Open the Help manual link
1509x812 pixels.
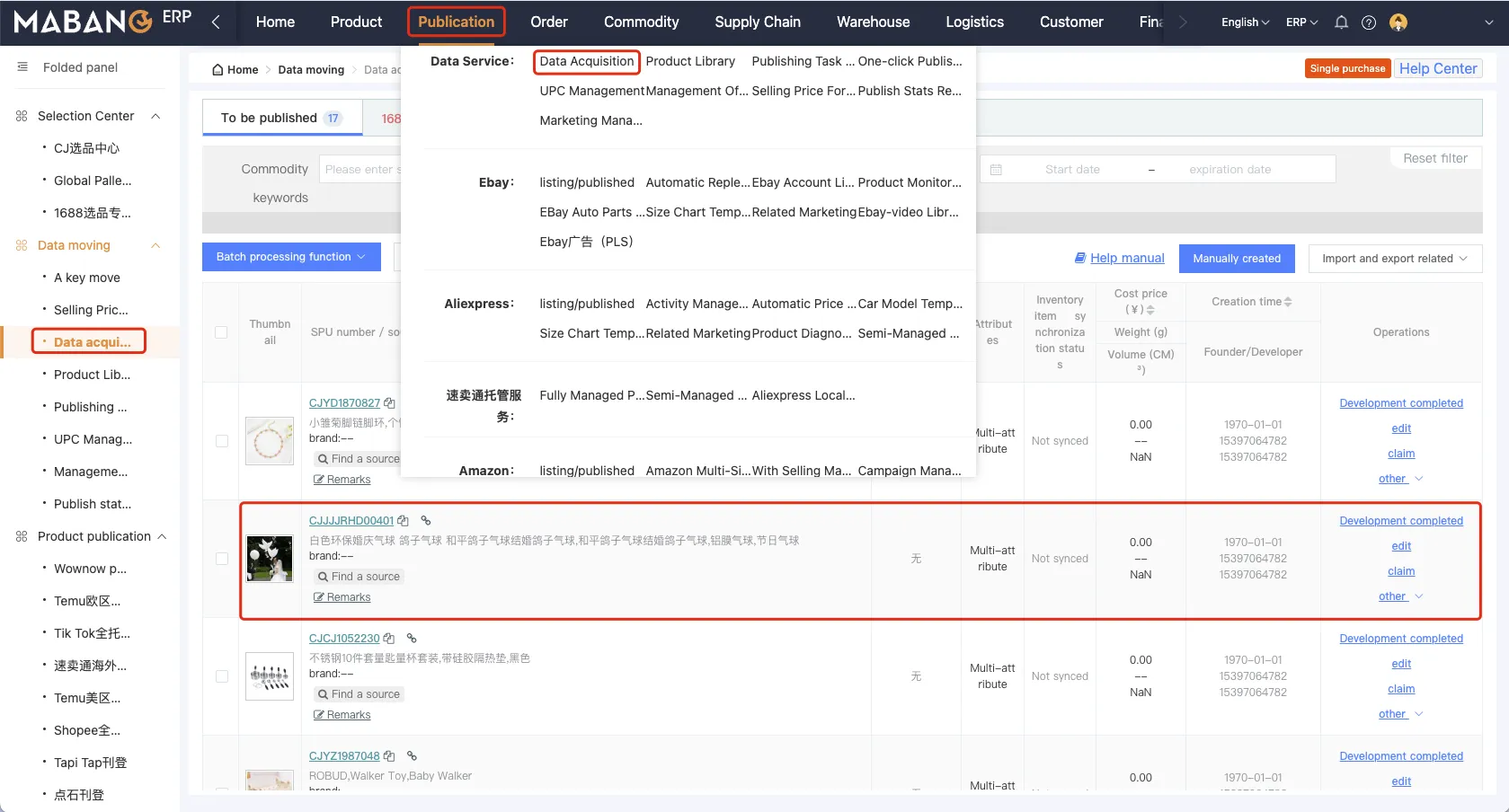click(1126, 258)
